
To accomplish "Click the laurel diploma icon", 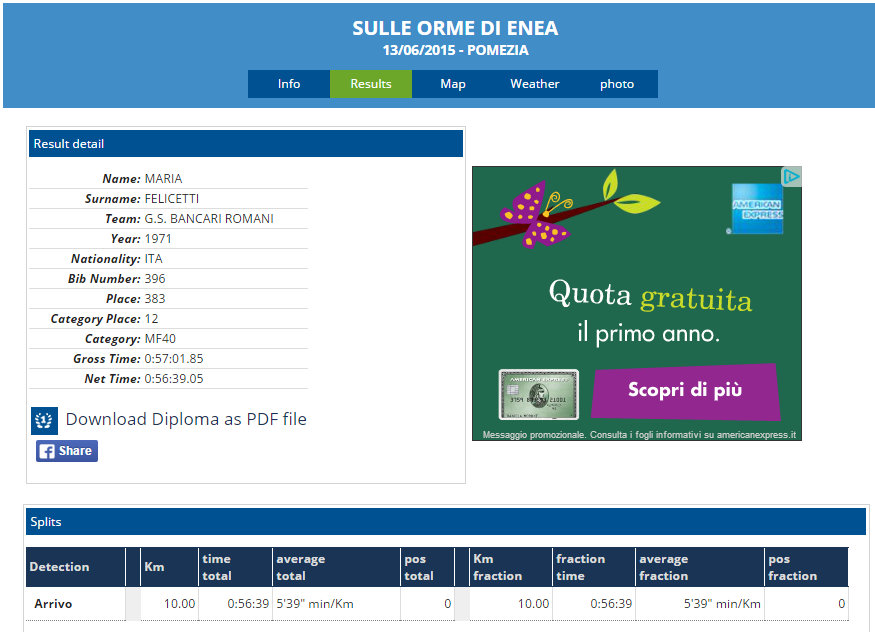I will 44,420.
